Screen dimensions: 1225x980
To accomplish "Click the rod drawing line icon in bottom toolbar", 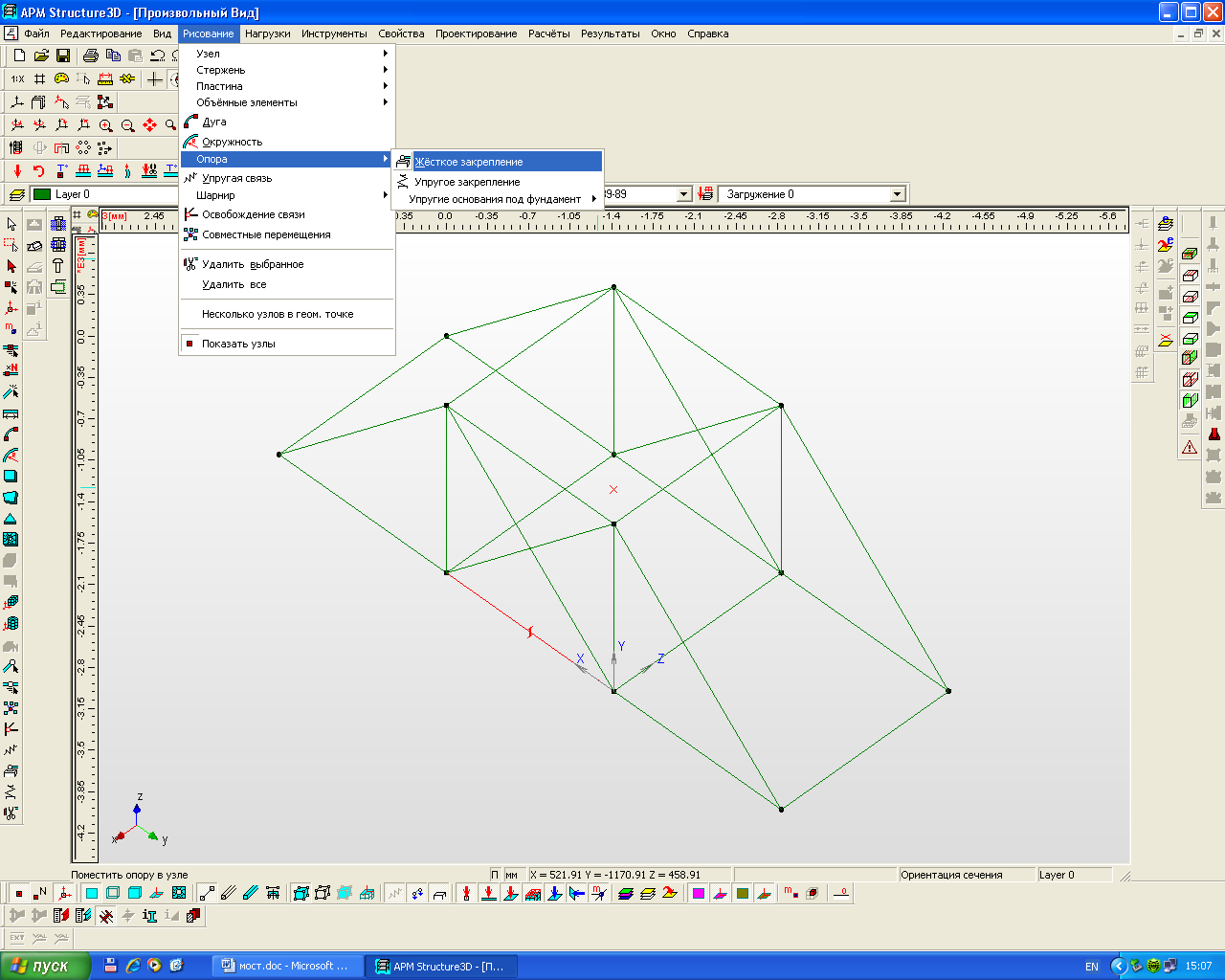I will [208, 893].
